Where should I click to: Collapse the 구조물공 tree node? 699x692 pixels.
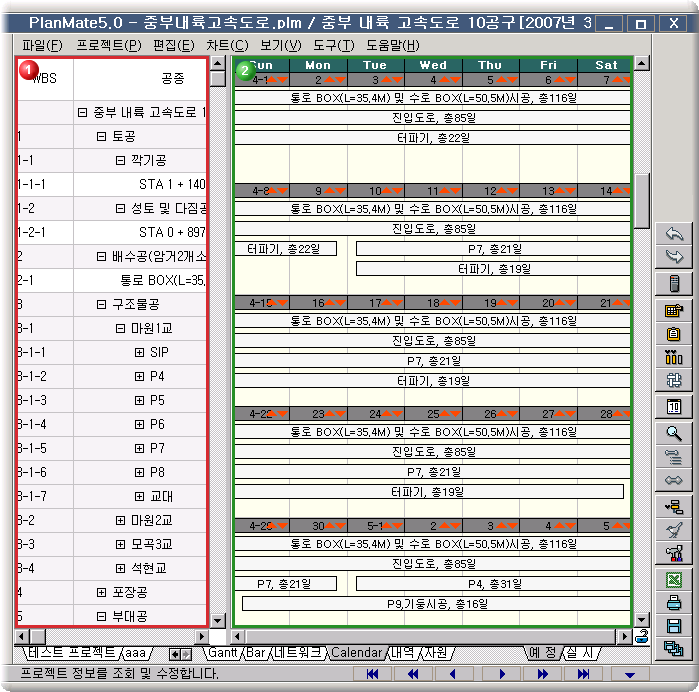click(x=101, y=304)
